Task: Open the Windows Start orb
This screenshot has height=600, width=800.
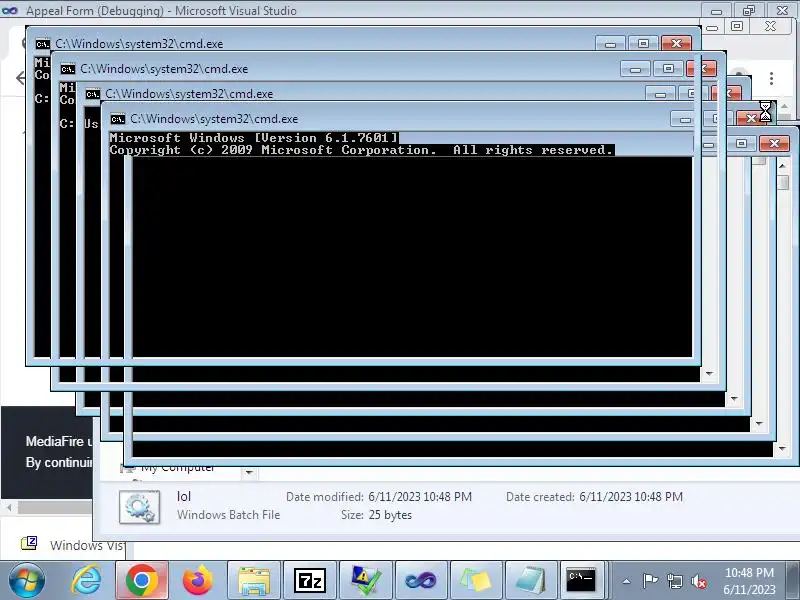Action: point(26,581)
